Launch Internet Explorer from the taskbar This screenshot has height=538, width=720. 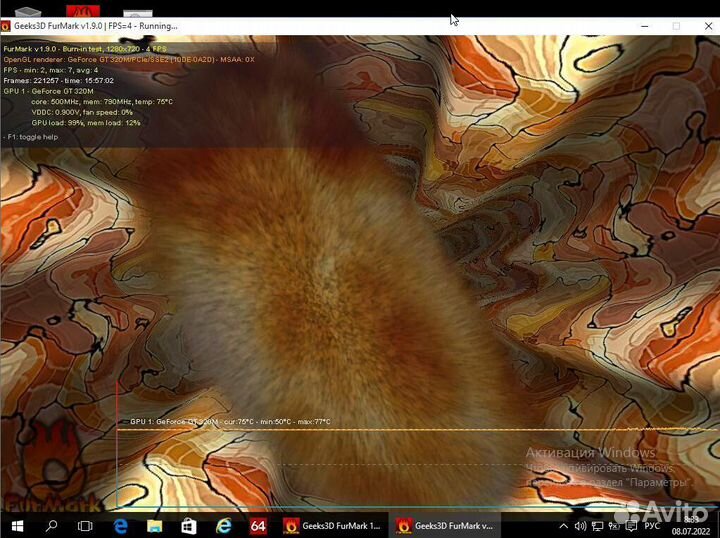click(224, 525)
